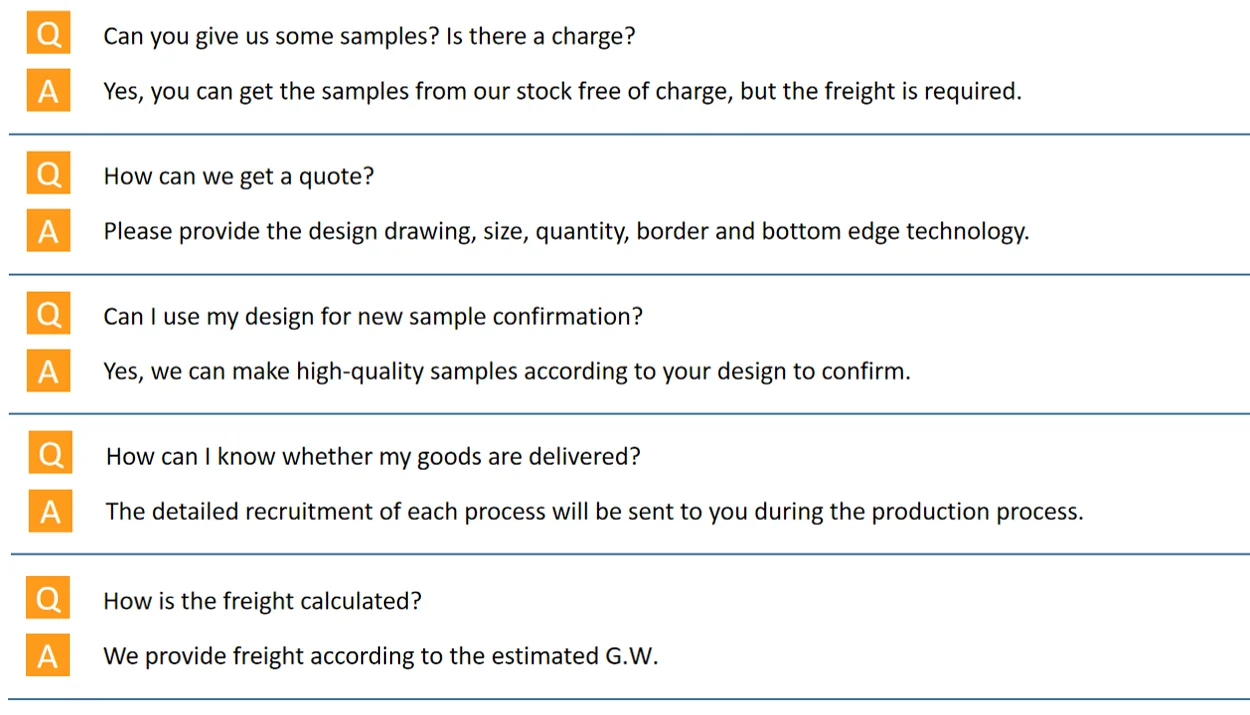This screenshot has height=715, width=1250.
Task: Click 'How can I know whether my goods are delivered?'
Action: pyautogui.click(x=373, y=457)
